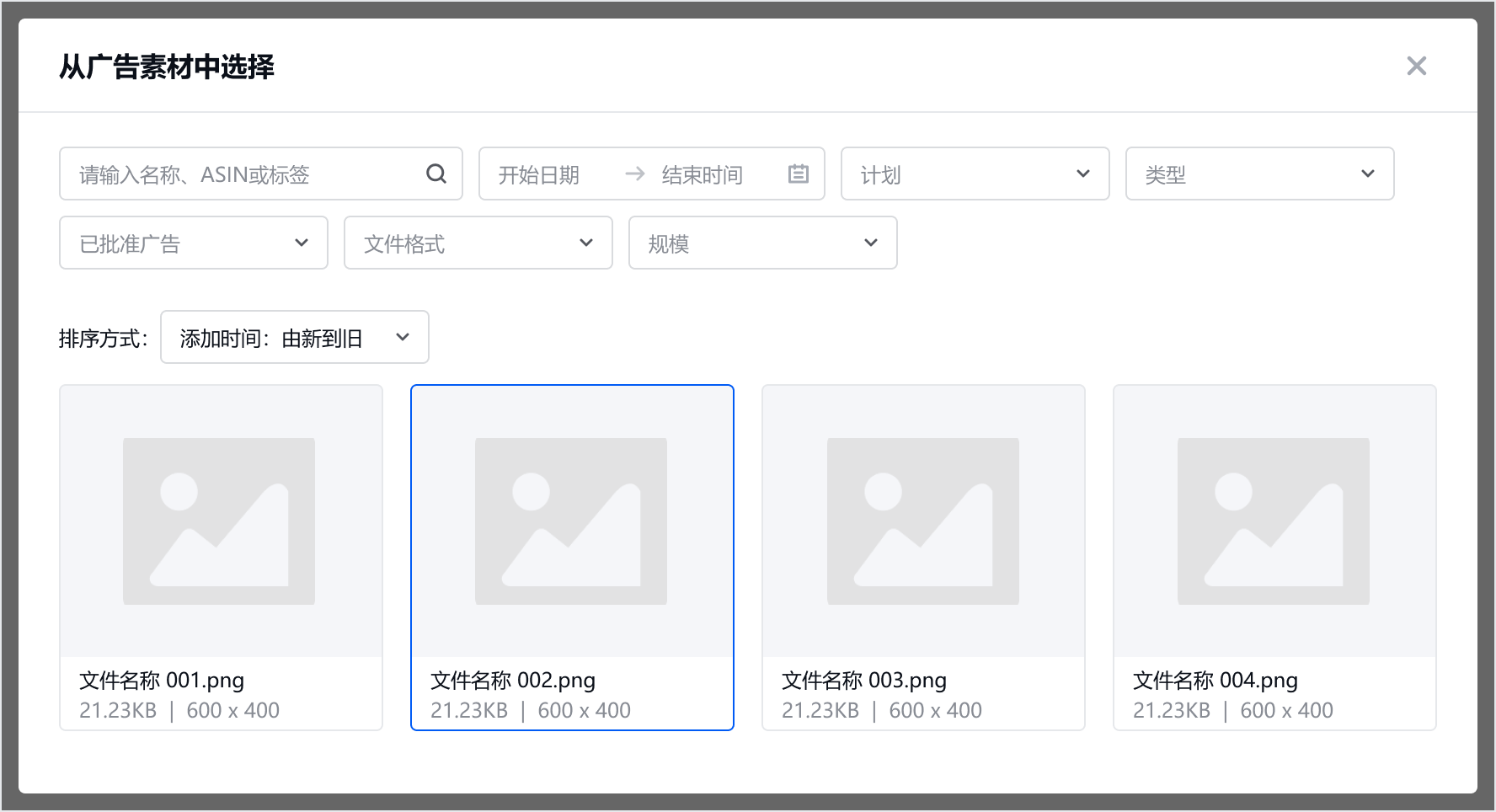Close the 从广告素材中选择 dialog
This screenshot has width=1496, height=812.
tap(1416, 66)
